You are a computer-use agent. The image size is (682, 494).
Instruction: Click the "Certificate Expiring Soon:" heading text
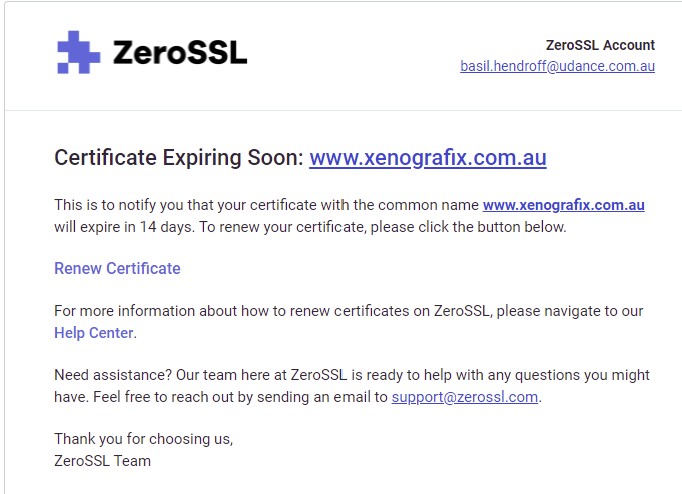pos(179,157)
